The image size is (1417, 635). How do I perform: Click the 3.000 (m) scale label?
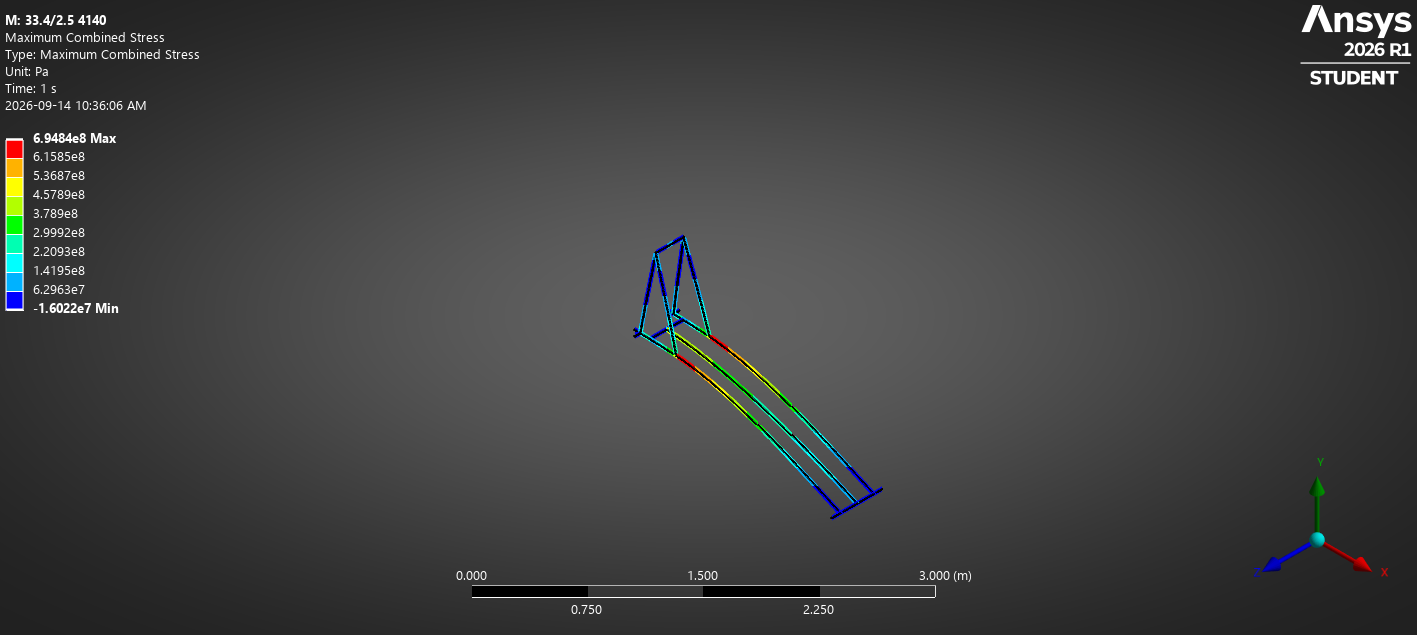coord(945,576)
